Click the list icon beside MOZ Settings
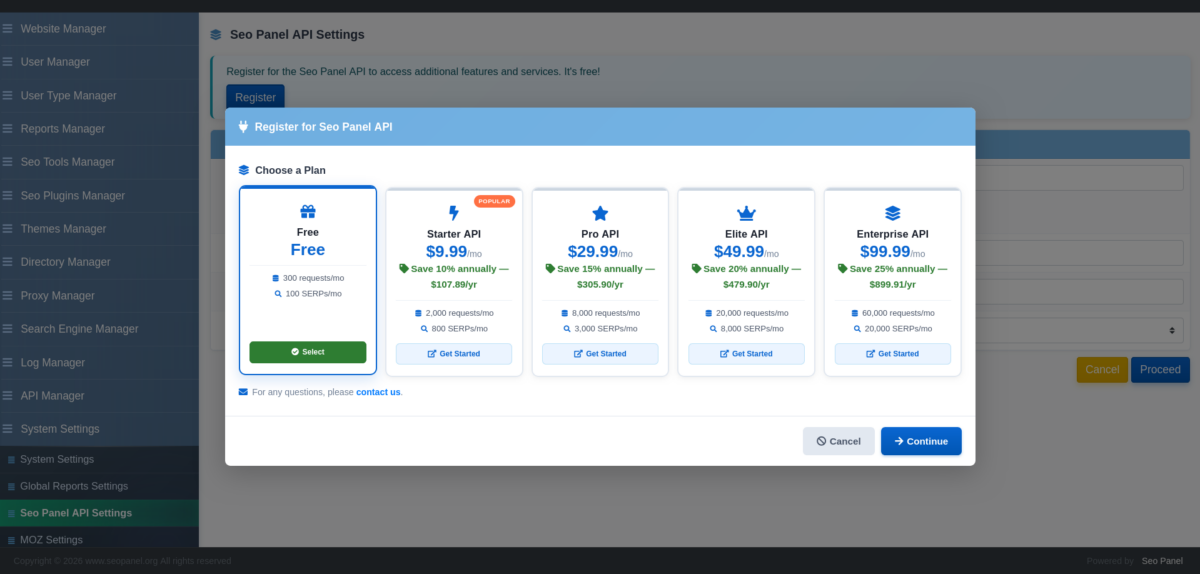This screenshot has width=1200, height=574. click(x=12, y=541)
